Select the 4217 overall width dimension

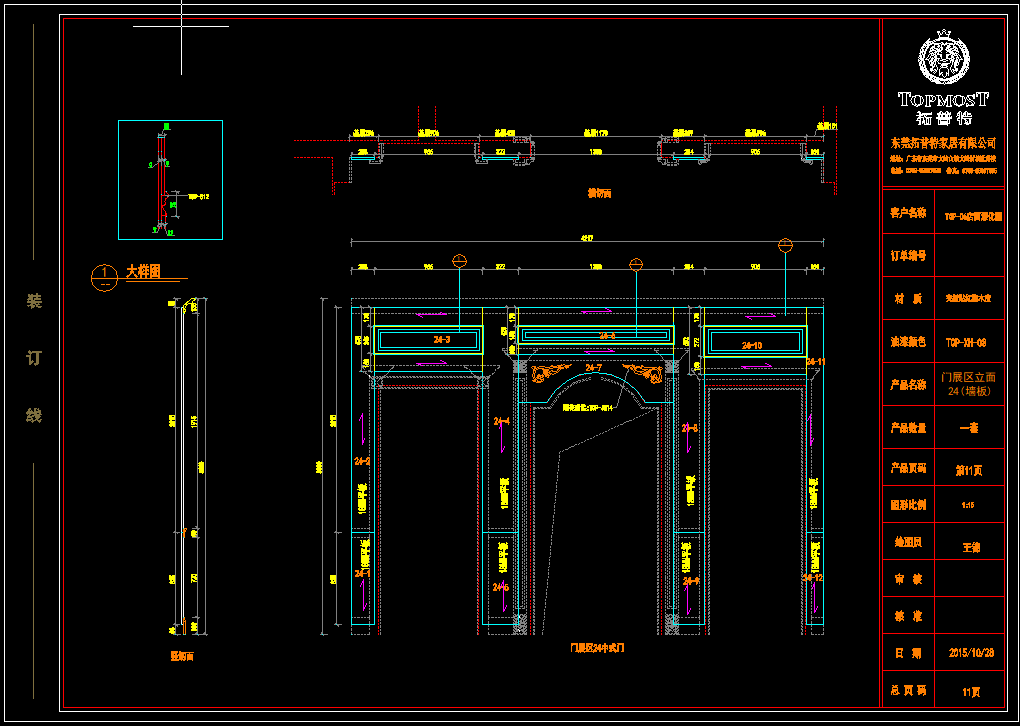[586, 238]
